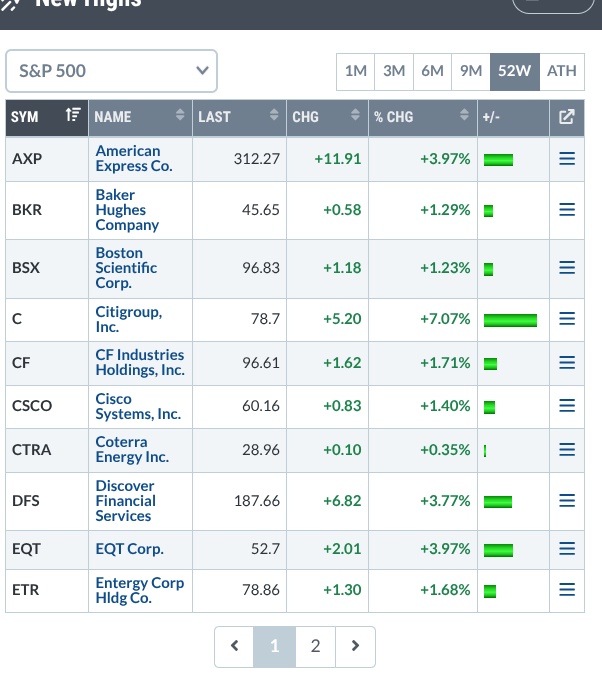Open the BSX row hamburger menu
Screen dimensions: 602x675
(567, 268)
